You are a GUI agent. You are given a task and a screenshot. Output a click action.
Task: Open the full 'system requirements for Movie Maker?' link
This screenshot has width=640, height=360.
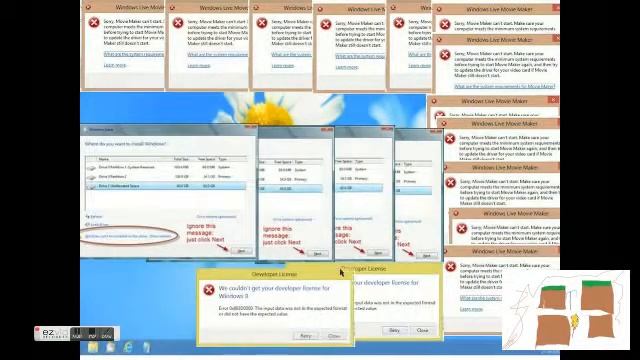504,86
